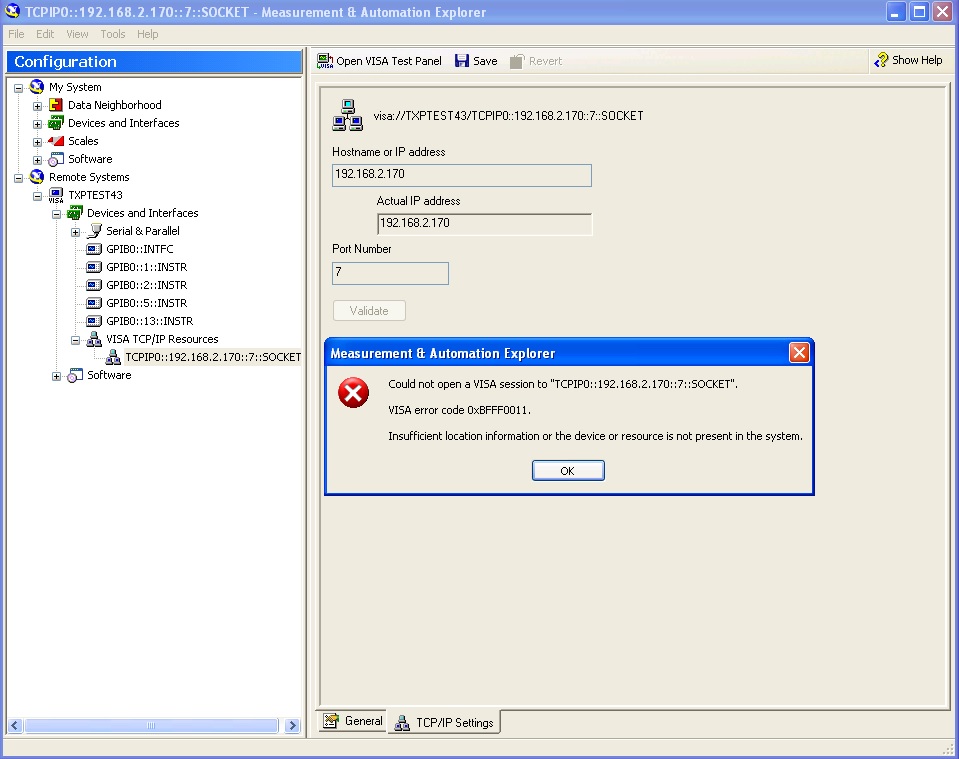Screen dimensions: 959x759
Task: Open the Tools menu
Action: (113, 34)
